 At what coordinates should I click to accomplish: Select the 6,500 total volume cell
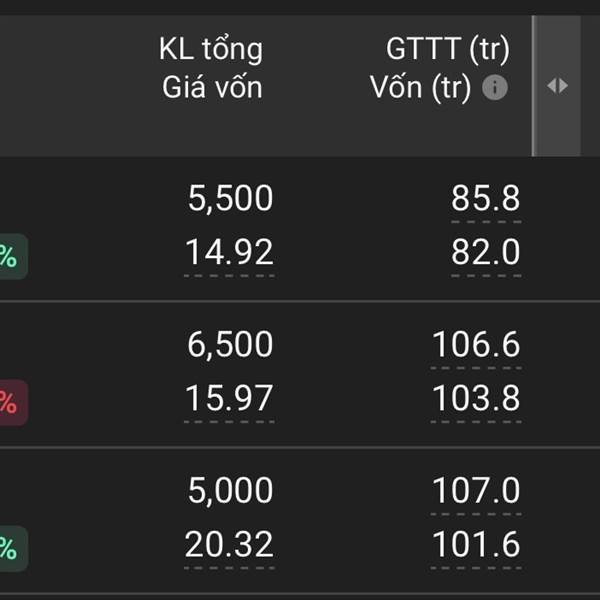click(x=230, y=345)
